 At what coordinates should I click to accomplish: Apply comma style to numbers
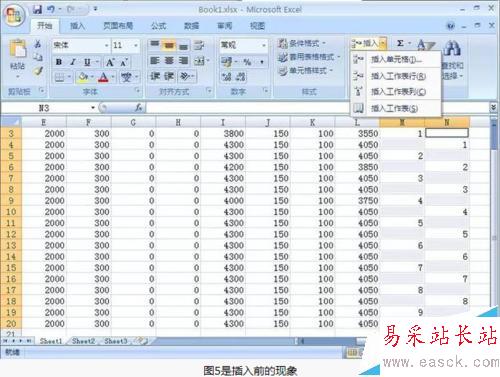[262, 62]
